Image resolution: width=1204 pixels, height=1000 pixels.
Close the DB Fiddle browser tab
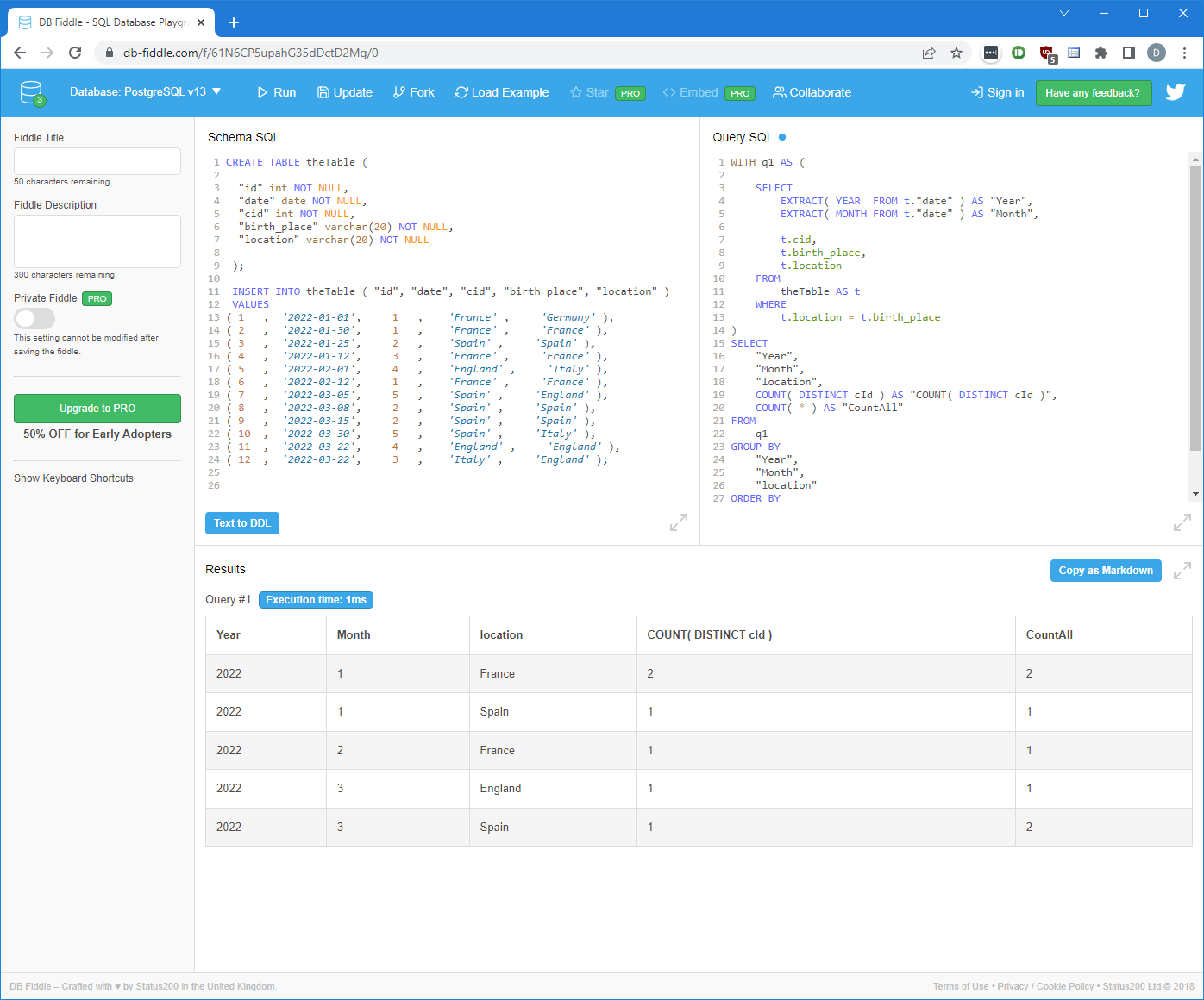point(201,22)
